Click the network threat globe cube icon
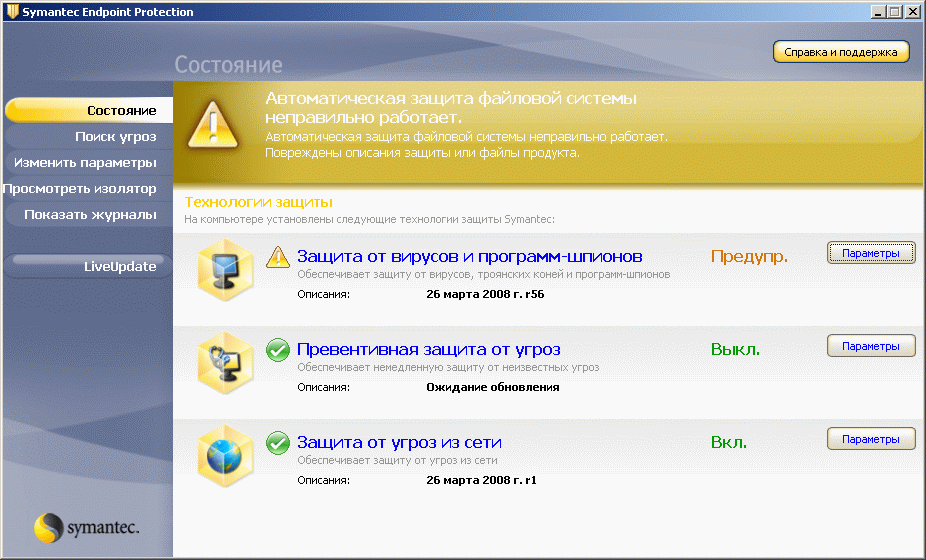 point(225,455)
